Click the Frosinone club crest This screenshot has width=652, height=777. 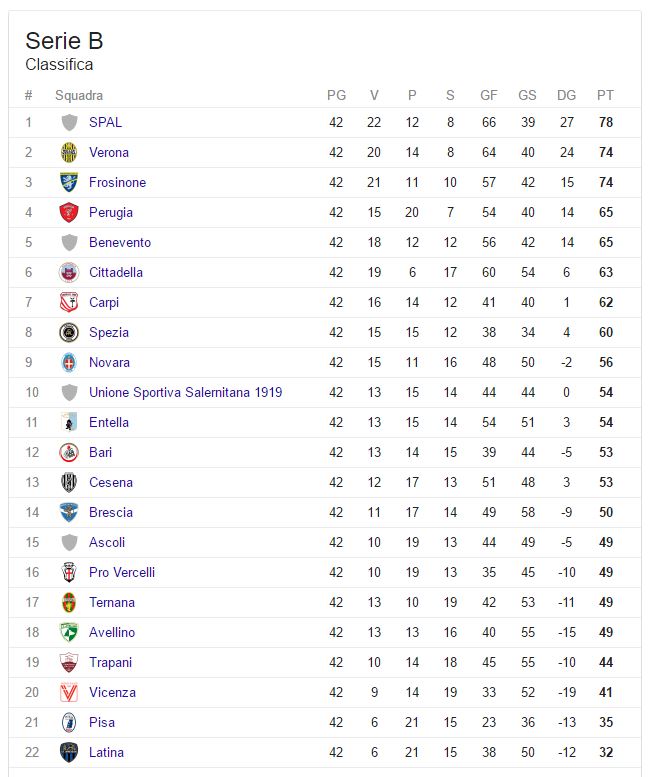click(69, 182)
